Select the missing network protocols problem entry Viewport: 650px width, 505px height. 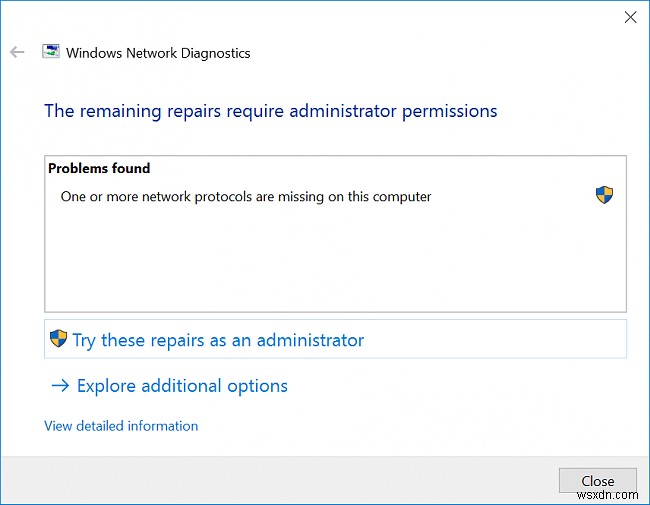point(246,197)
